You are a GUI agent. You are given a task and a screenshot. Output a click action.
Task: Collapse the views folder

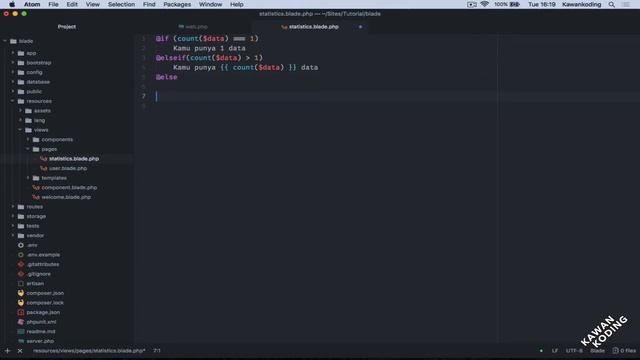click(x=20, y=130)
